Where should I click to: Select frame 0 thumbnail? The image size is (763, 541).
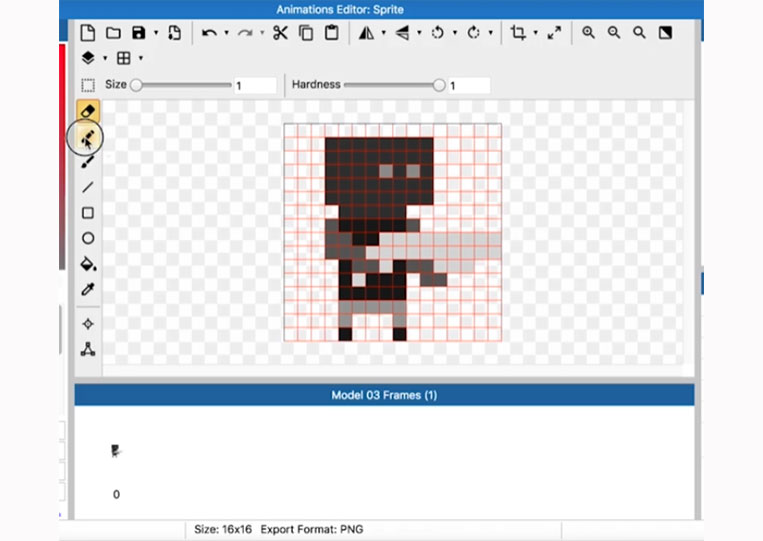pos(116,451)
